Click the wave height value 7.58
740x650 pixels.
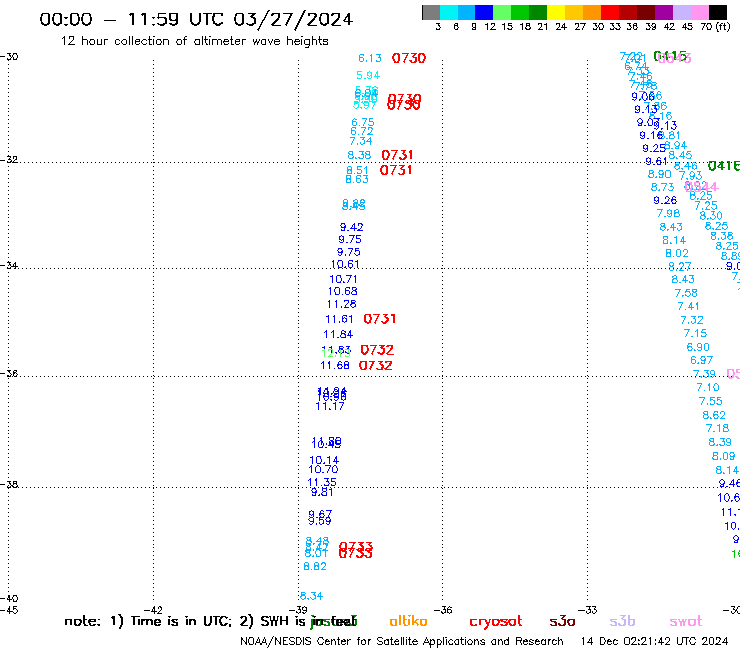[686, 293]
